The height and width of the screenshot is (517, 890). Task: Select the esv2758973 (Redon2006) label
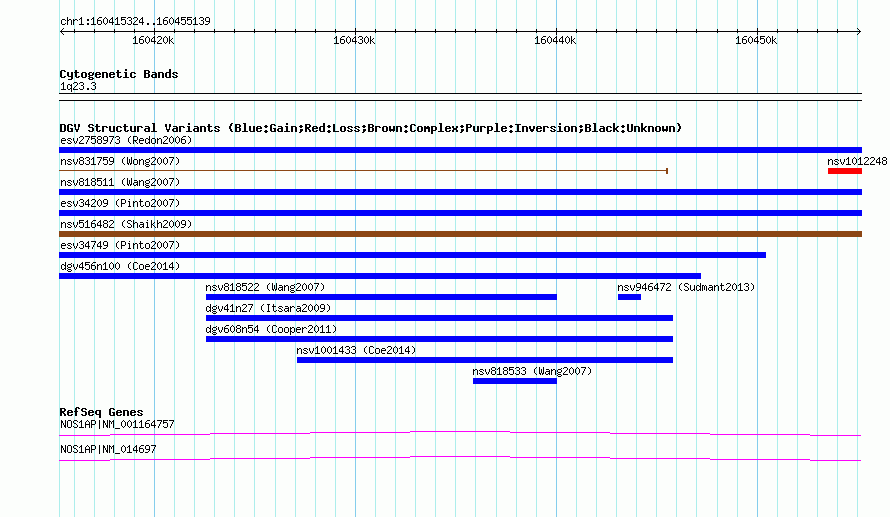tap(126, 140)
